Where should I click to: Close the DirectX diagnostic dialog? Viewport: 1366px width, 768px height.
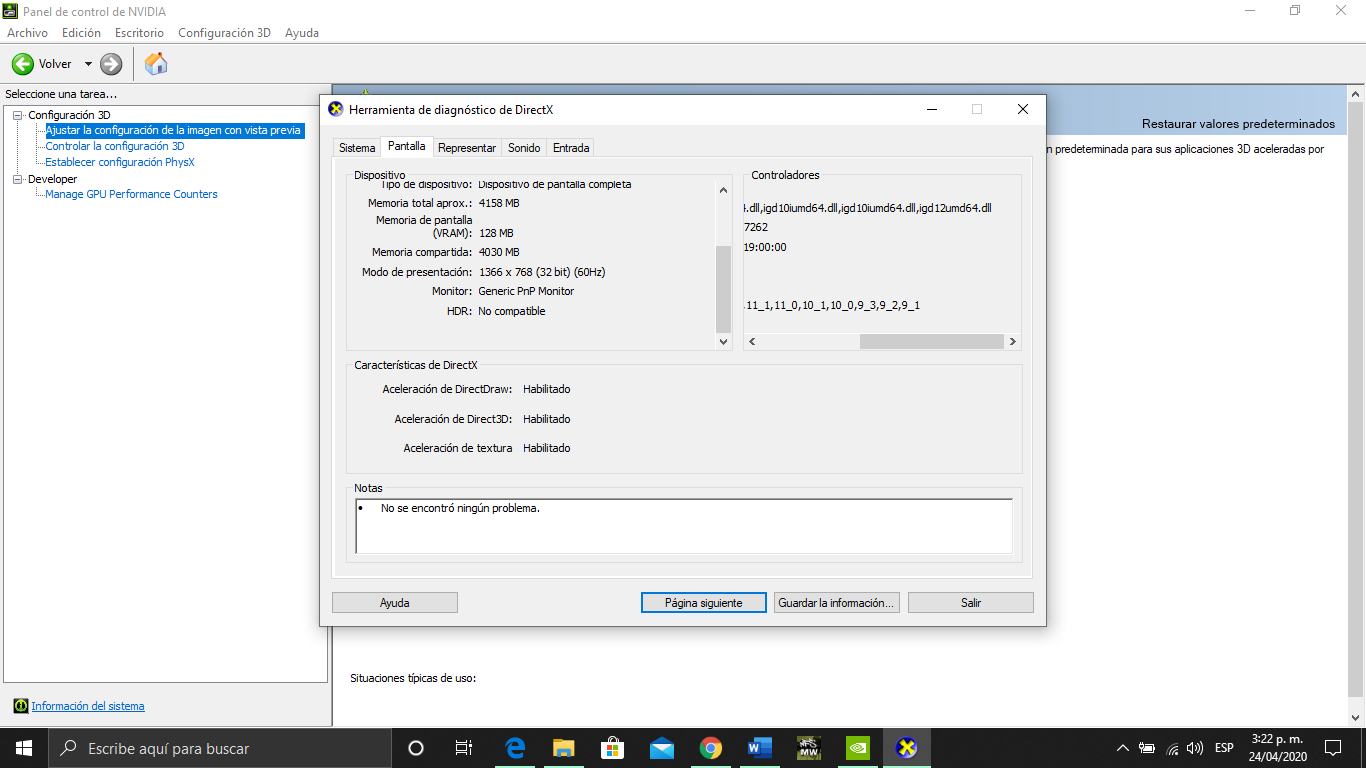click(1023, 109)
